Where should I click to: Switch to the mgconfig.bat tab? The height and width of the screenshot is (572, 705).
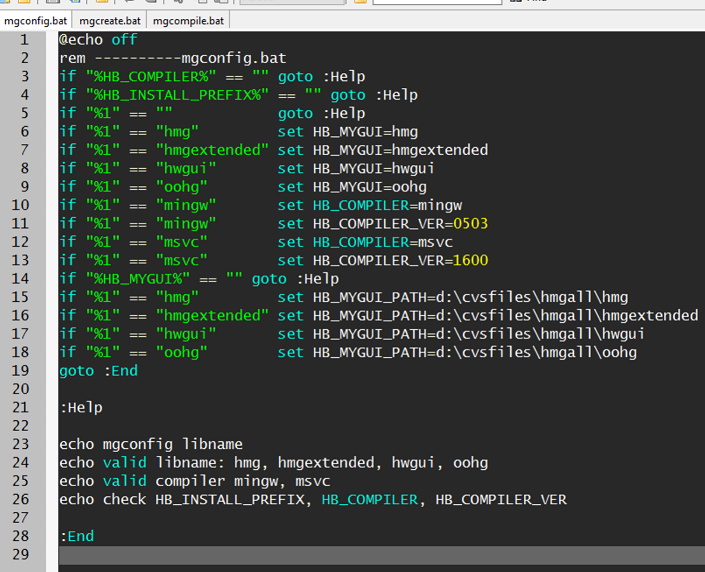36,20
